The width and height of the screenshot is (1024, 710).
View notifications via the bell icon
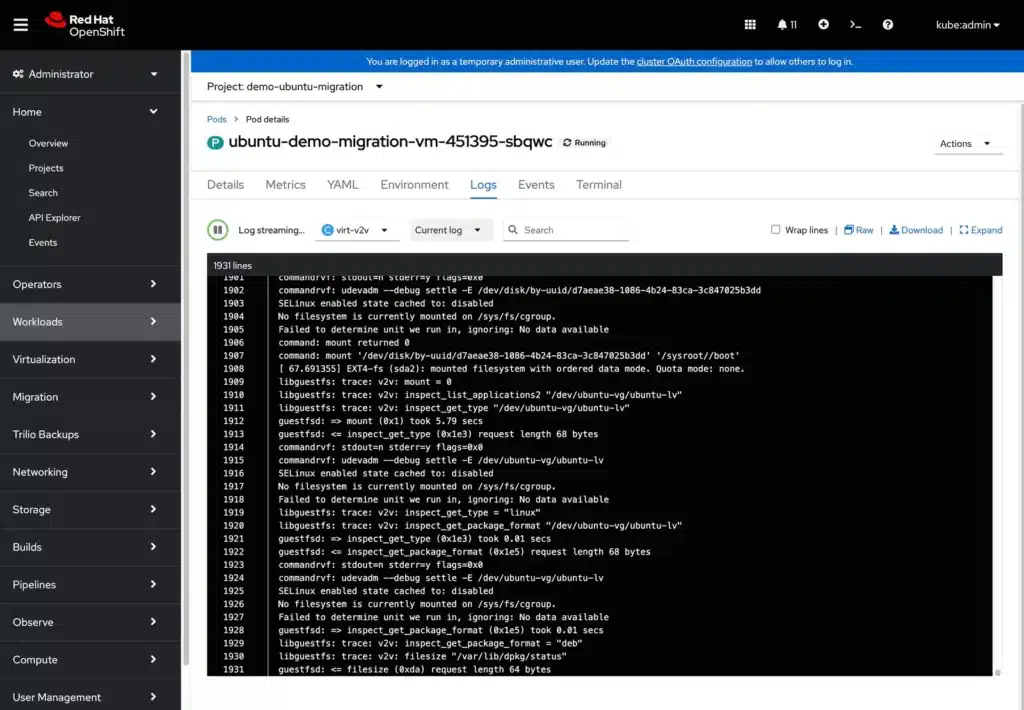click(785, 24)
